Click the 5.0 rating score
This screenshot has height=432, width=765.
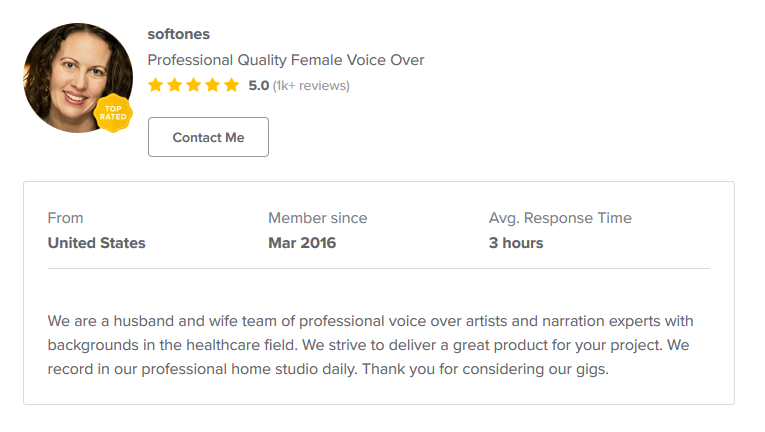pos(259,86)
